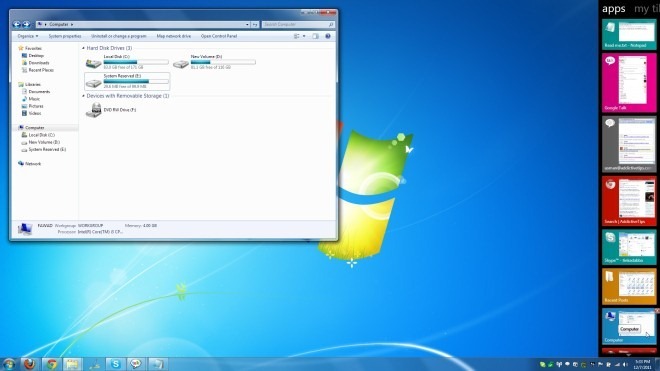This screenshot has height=371, width=660.
Task: Click the System Reserved (E:) capacity bar
Action: coord(136,81)
